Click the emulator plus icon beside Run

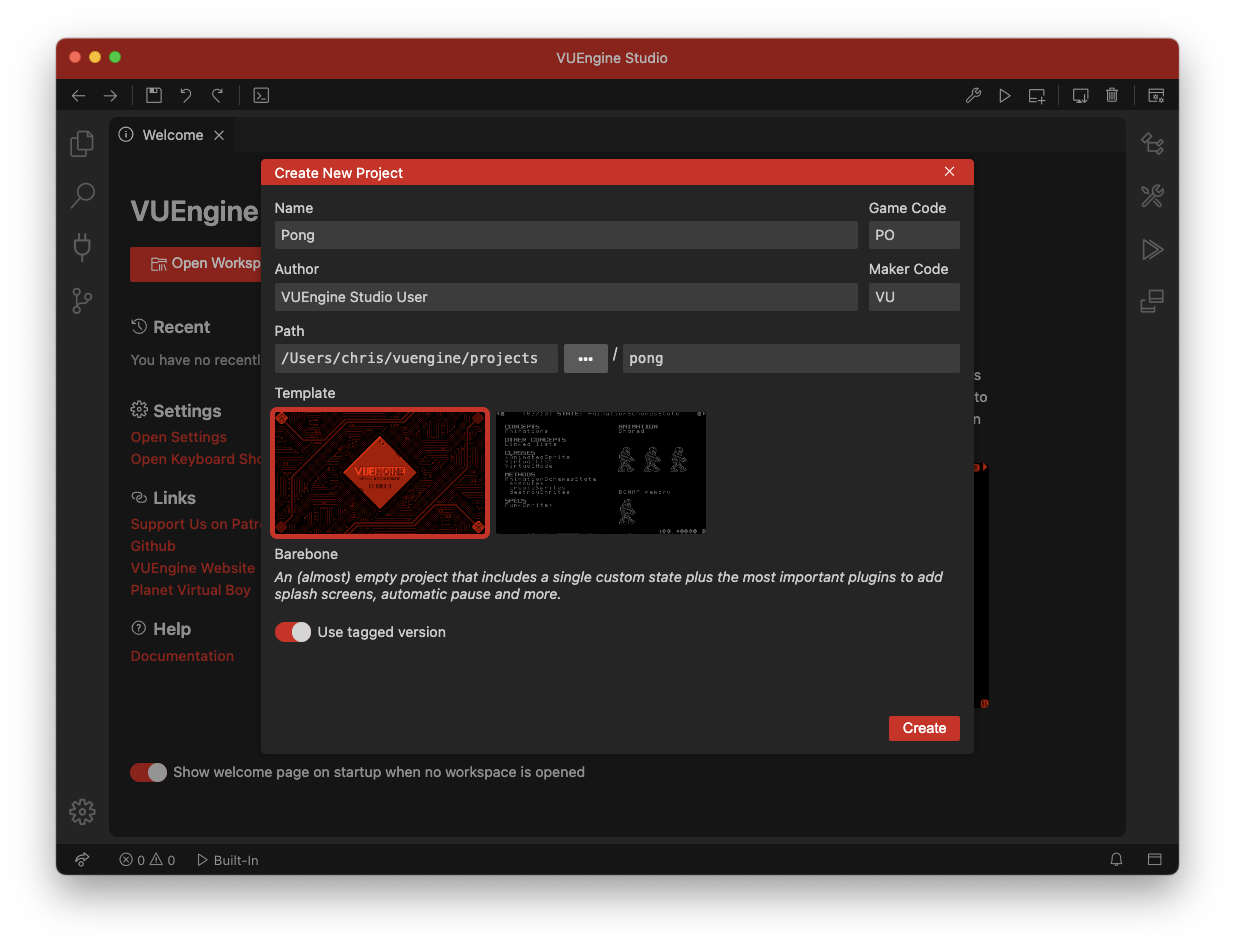[x=1037, y=96]
